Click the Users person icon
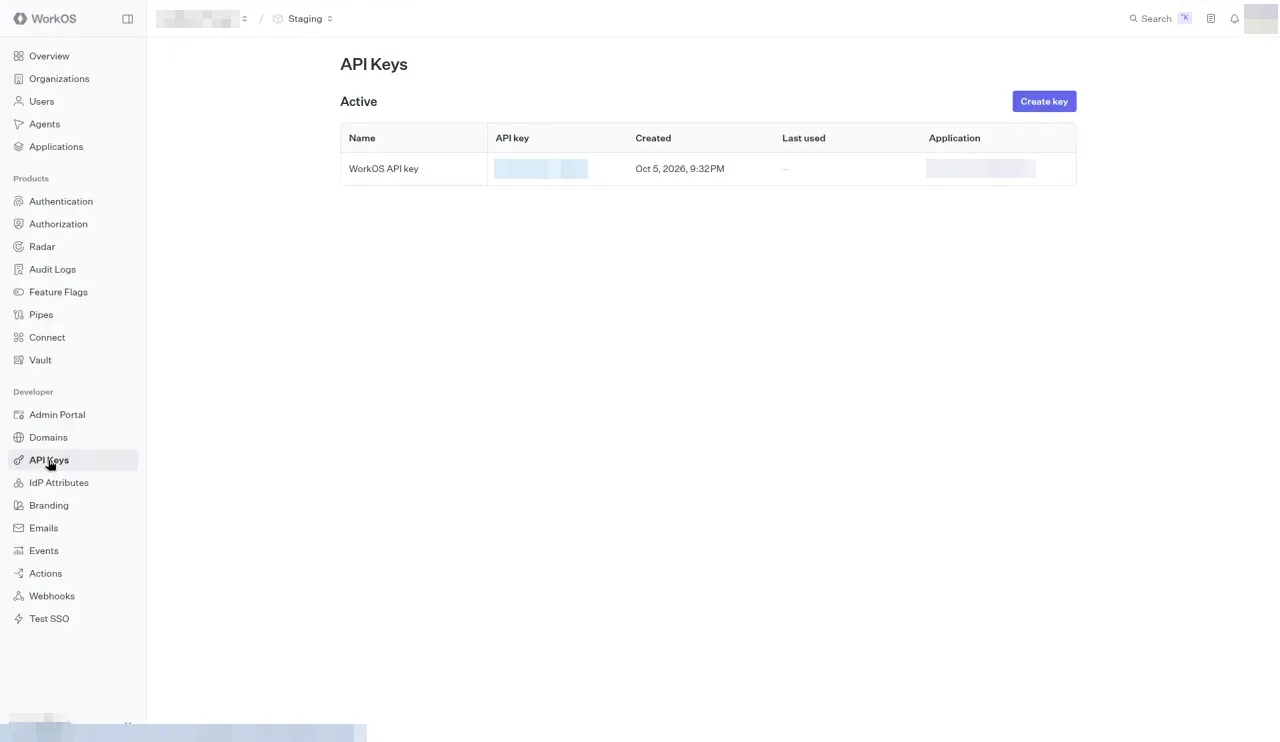The width and height of the screenshot is (1280, 742). pos(19,101)
